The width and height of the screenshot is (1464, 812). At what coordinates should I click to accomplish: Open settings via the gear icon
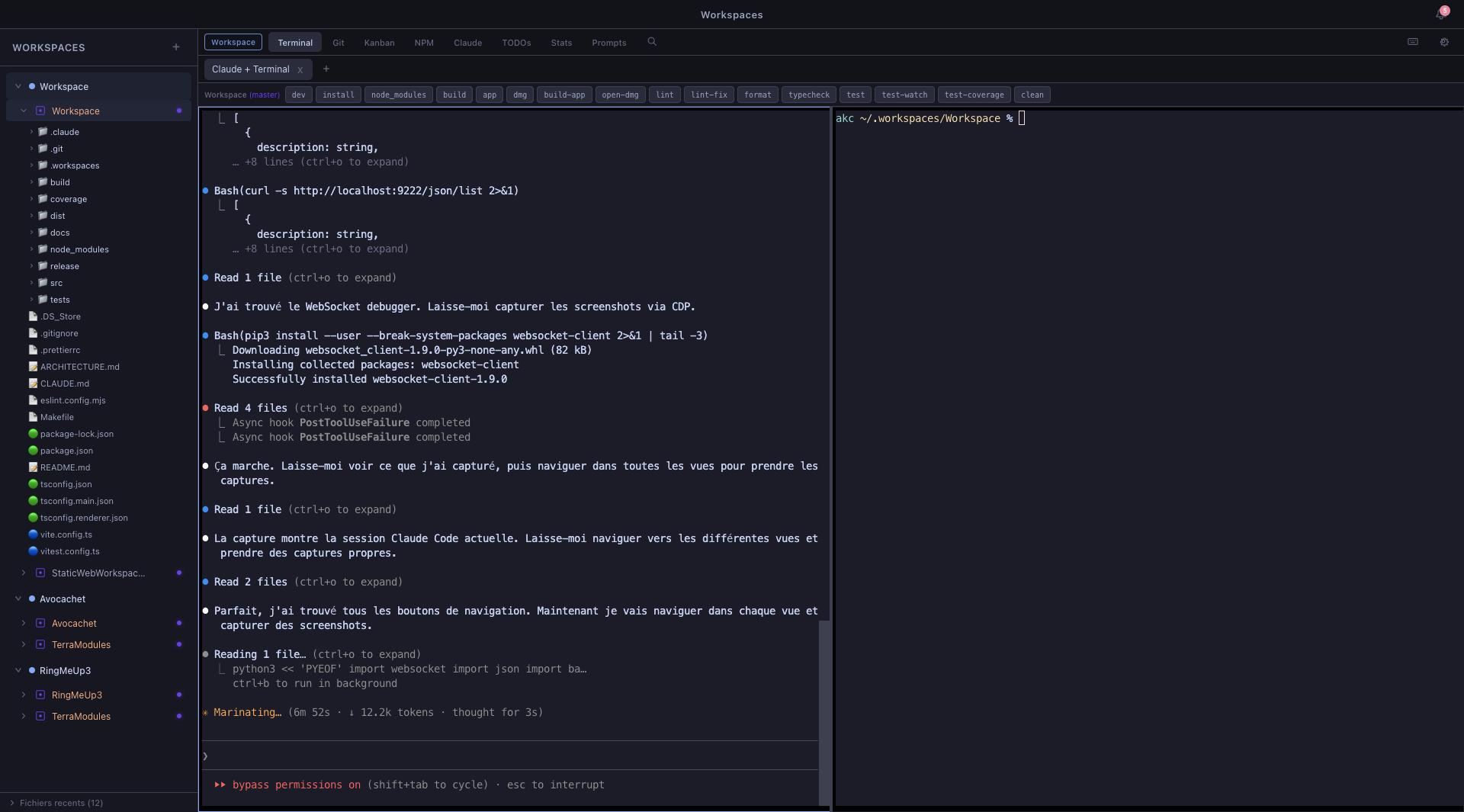(x=1444, y=42)
